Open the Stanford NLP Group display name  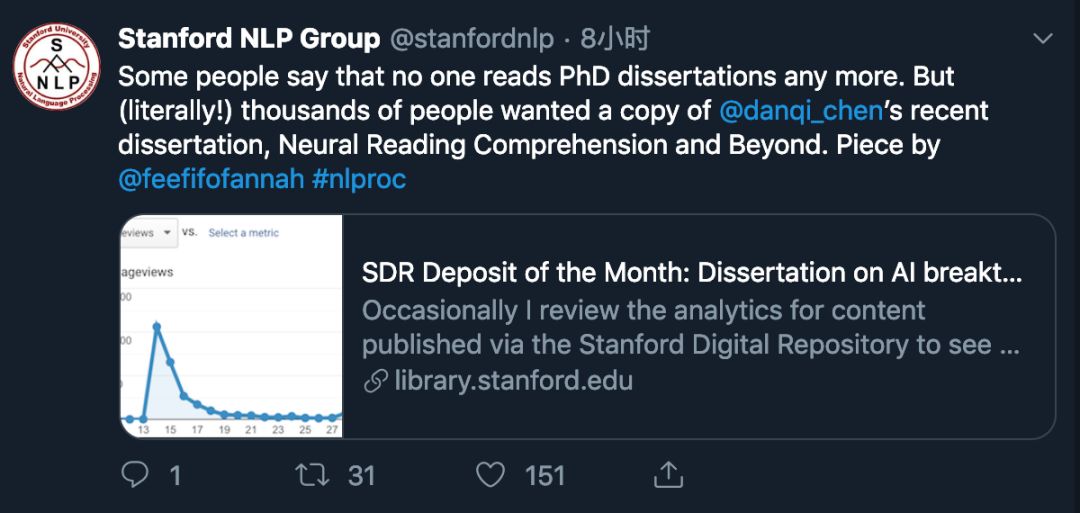click(x=249, y=39)
